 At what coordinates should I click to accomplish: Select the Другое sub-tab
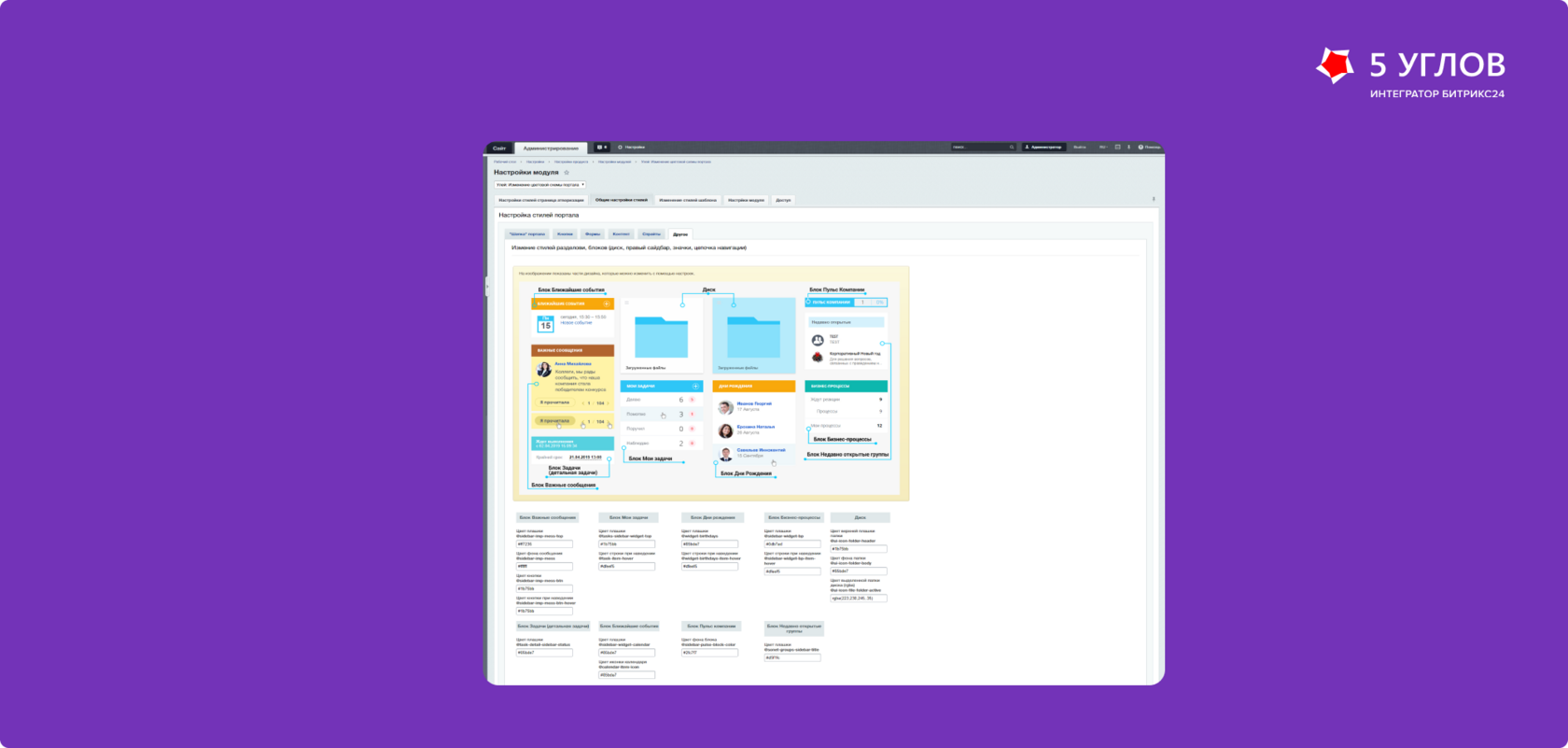pos(680,234)
